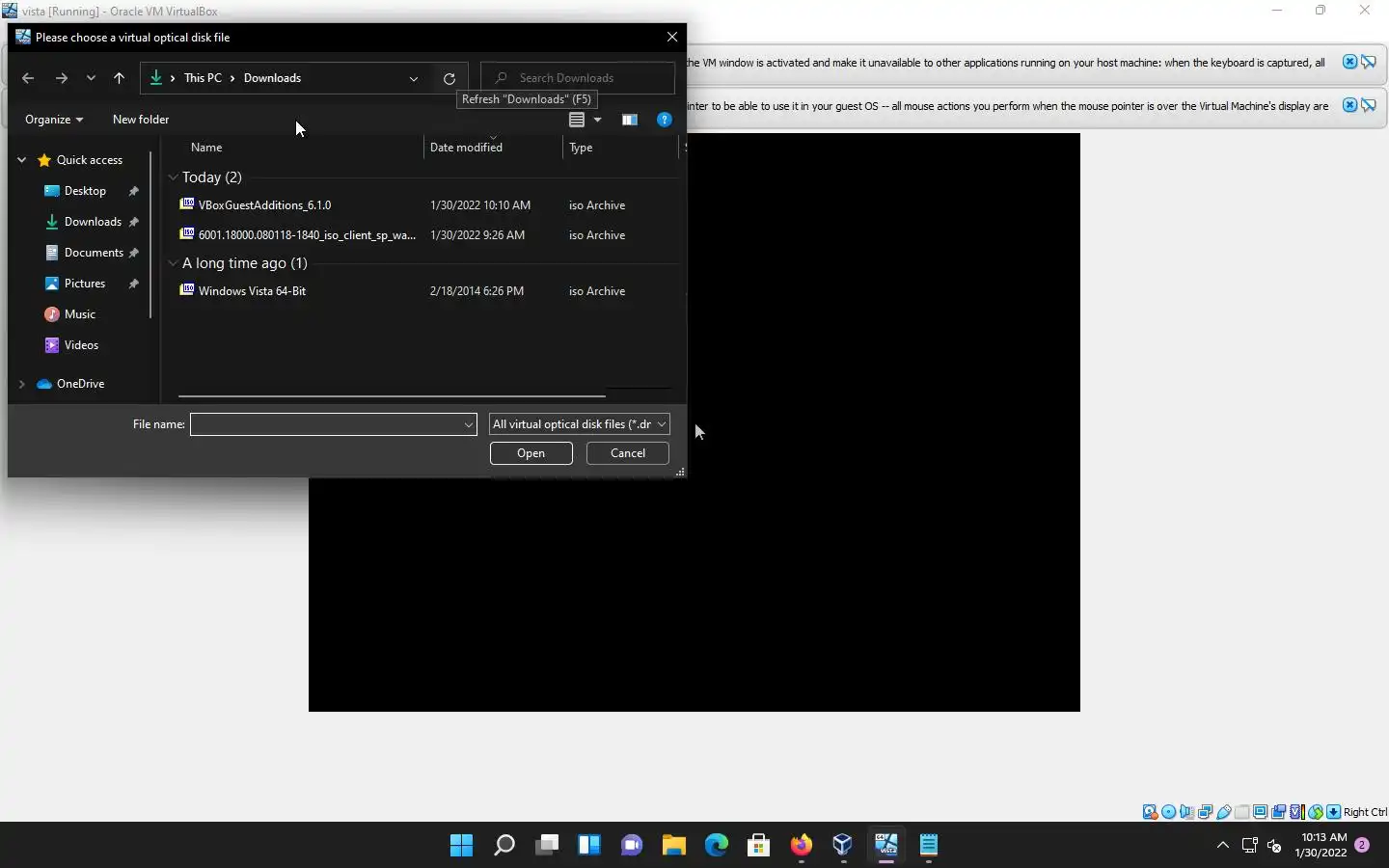Open the Organize menu
Viewport: 1389px width, 868px height.
click(54, 120)
